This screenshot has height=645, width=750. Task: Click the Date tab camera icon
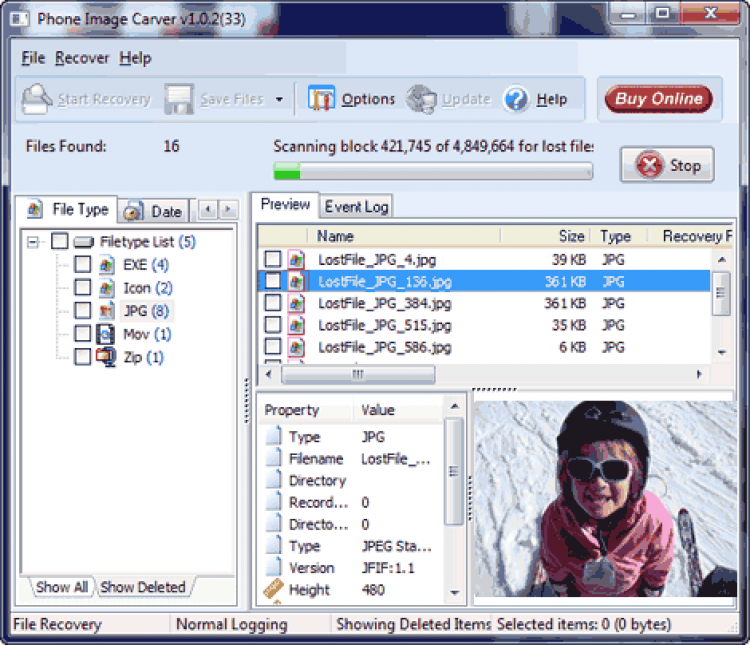coord(133,211)
